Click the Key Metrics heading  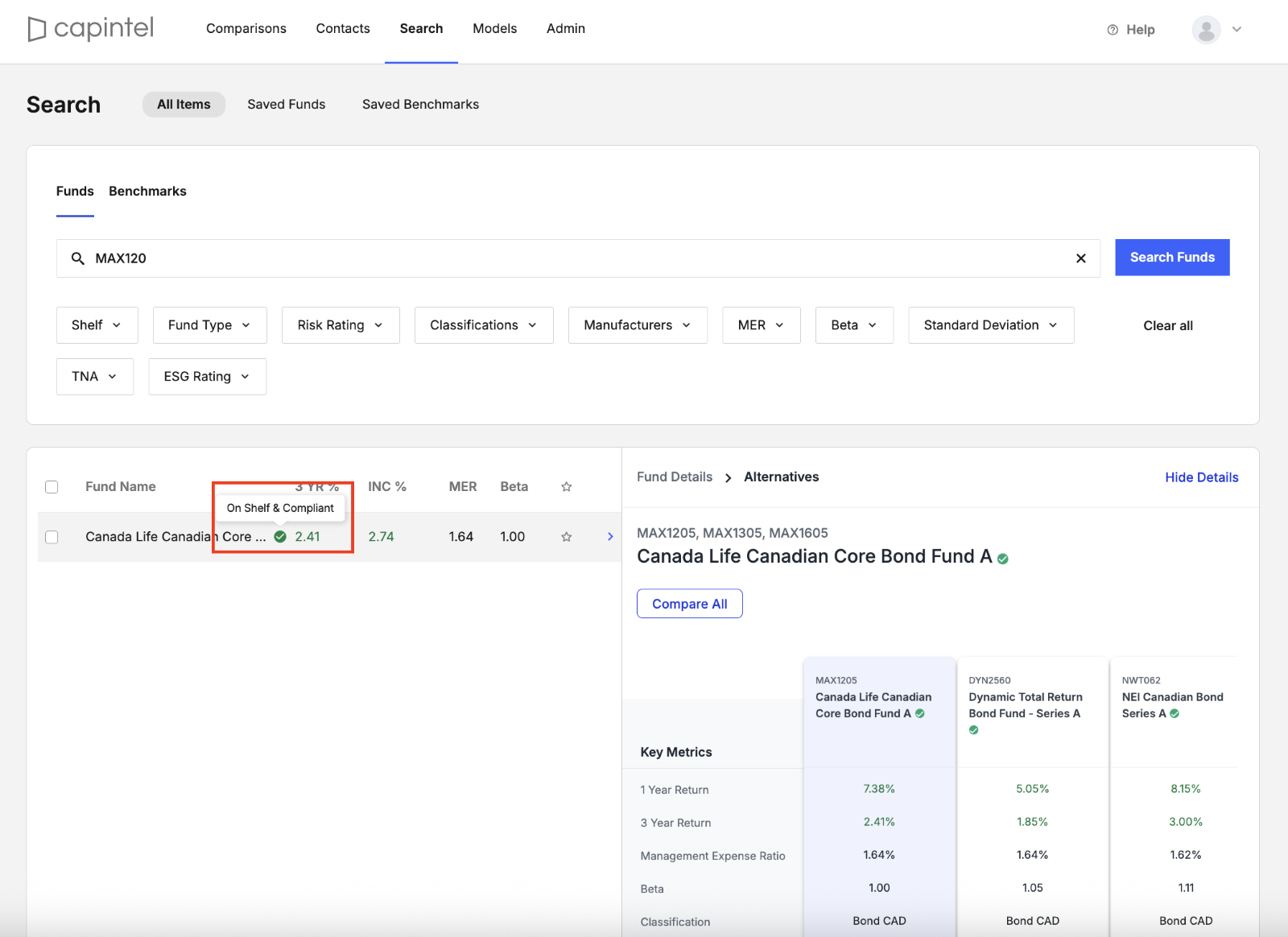pos(676,752)
